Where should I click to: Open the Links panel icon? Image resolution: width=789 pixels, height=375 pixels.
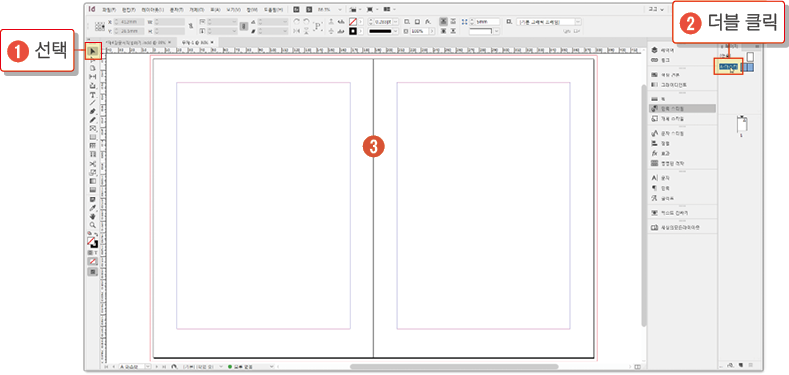pyautogui.click(x=654, y=60)
